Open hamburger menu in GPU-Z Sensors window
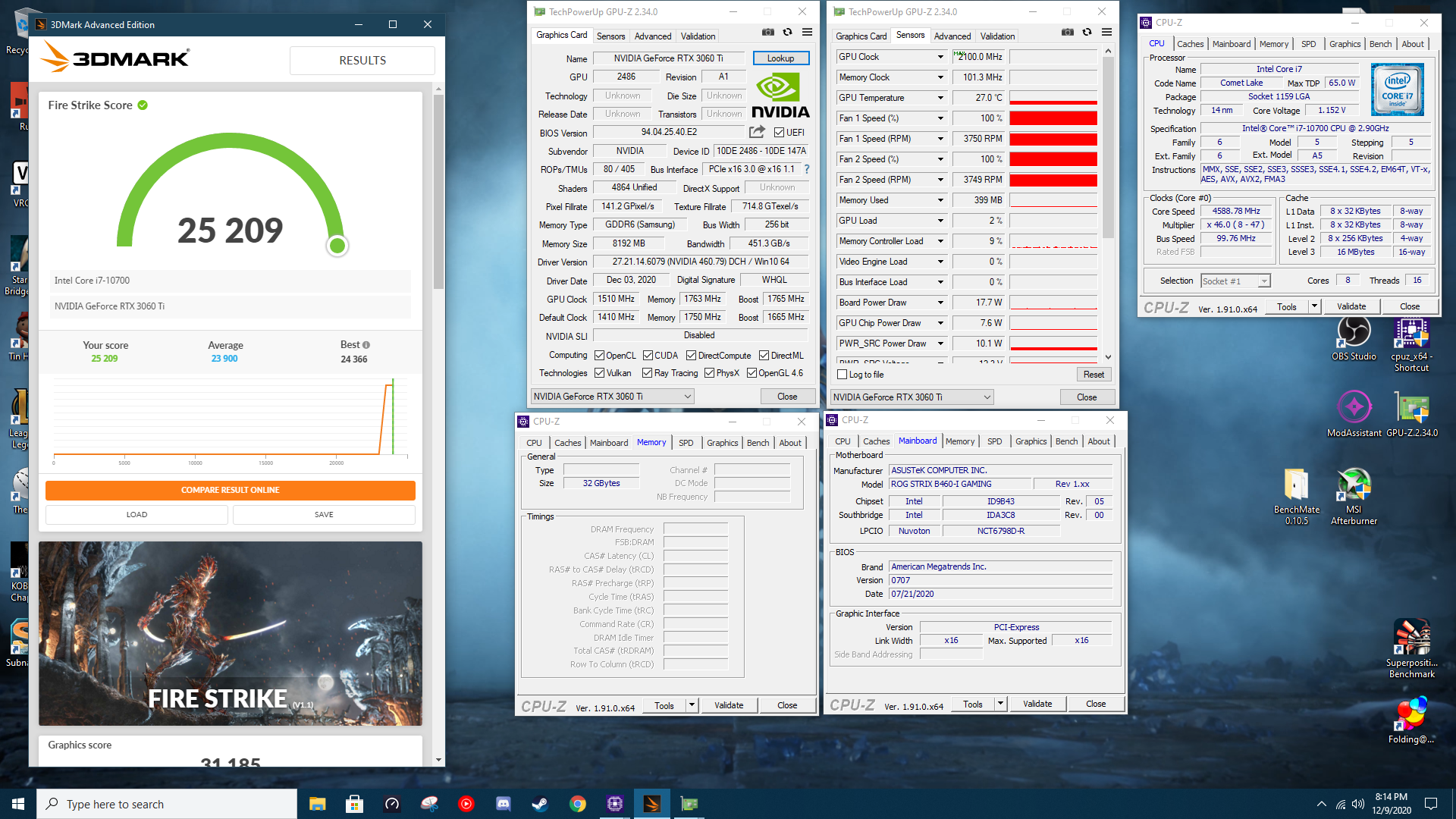This screenshot has width=1456, height=819. tap(1107, 32)
